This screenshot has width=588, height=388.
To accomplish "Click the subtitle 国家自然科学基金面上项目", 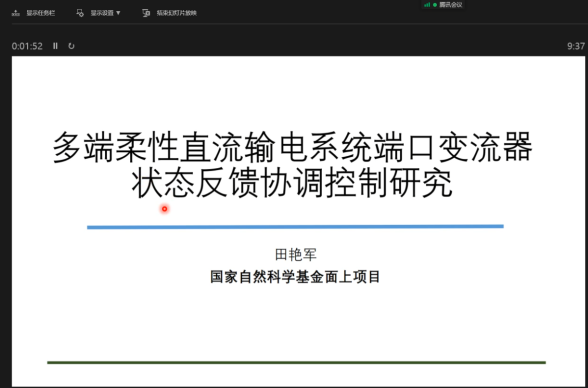I will click(x=295, y=277).
